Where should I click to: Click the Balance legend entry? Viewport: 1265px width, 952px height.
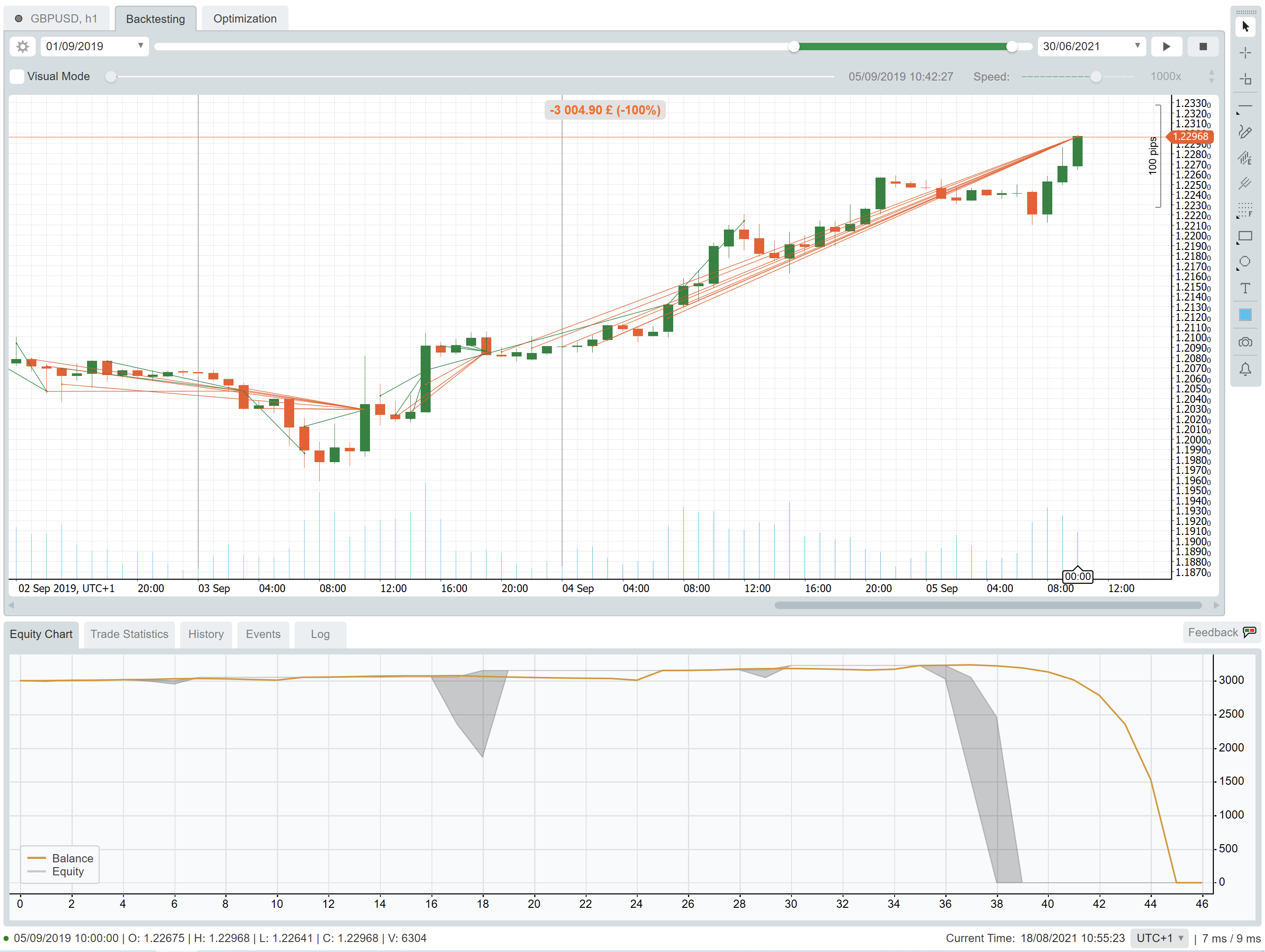[61, 858]
